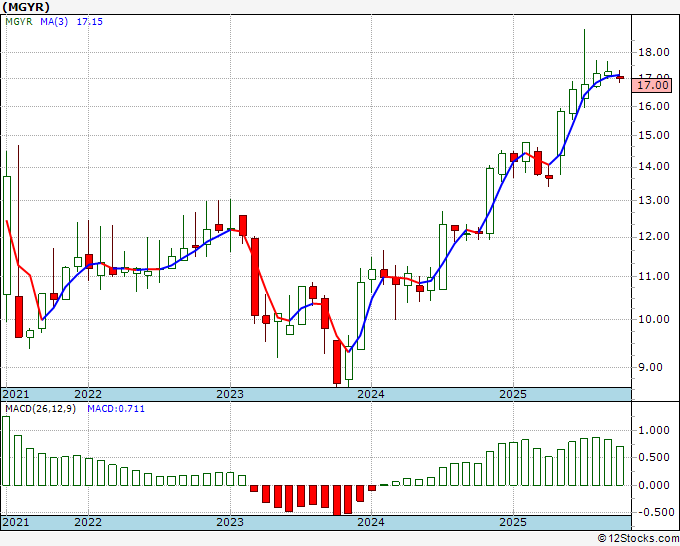Click 2022 on the price chart timeline

pyautogui.click(x=88, y=394)
